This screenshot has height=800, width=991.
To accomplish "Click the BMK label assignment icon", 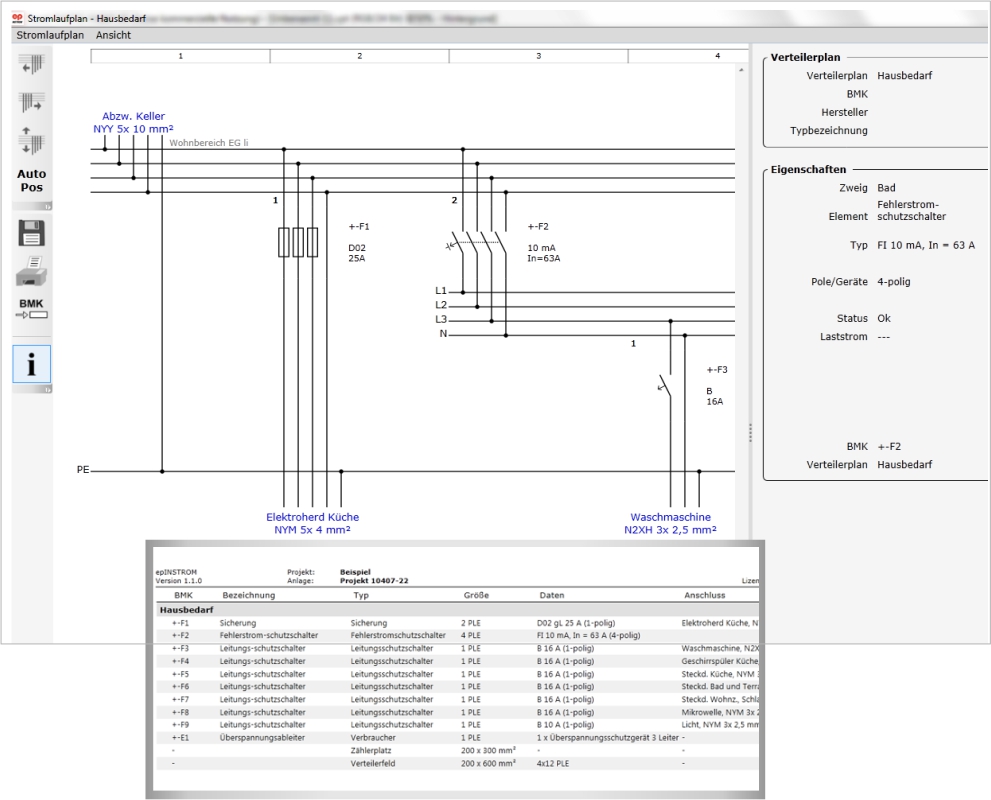I will [x=32, y=308].
